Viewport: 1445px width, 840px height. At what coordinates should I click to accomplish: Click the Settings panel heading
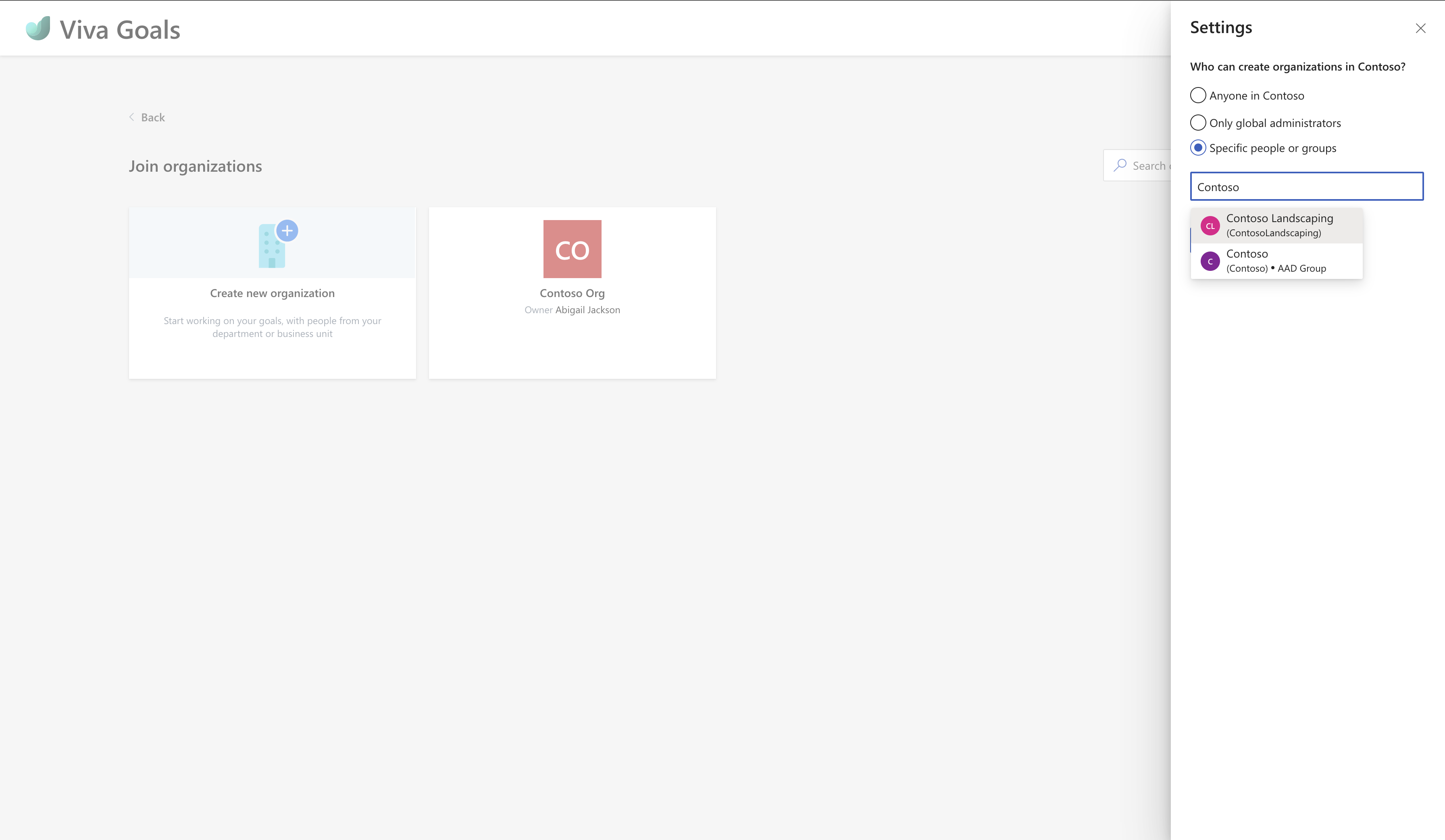click(x=1221, y=27)
